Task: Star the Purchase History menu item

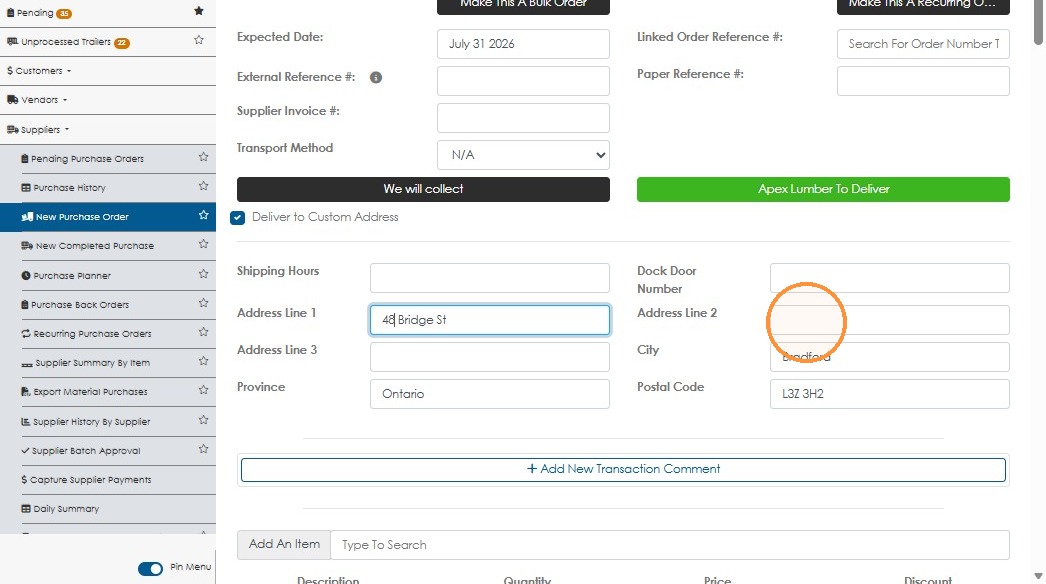Action: click(x=203, y=186)
